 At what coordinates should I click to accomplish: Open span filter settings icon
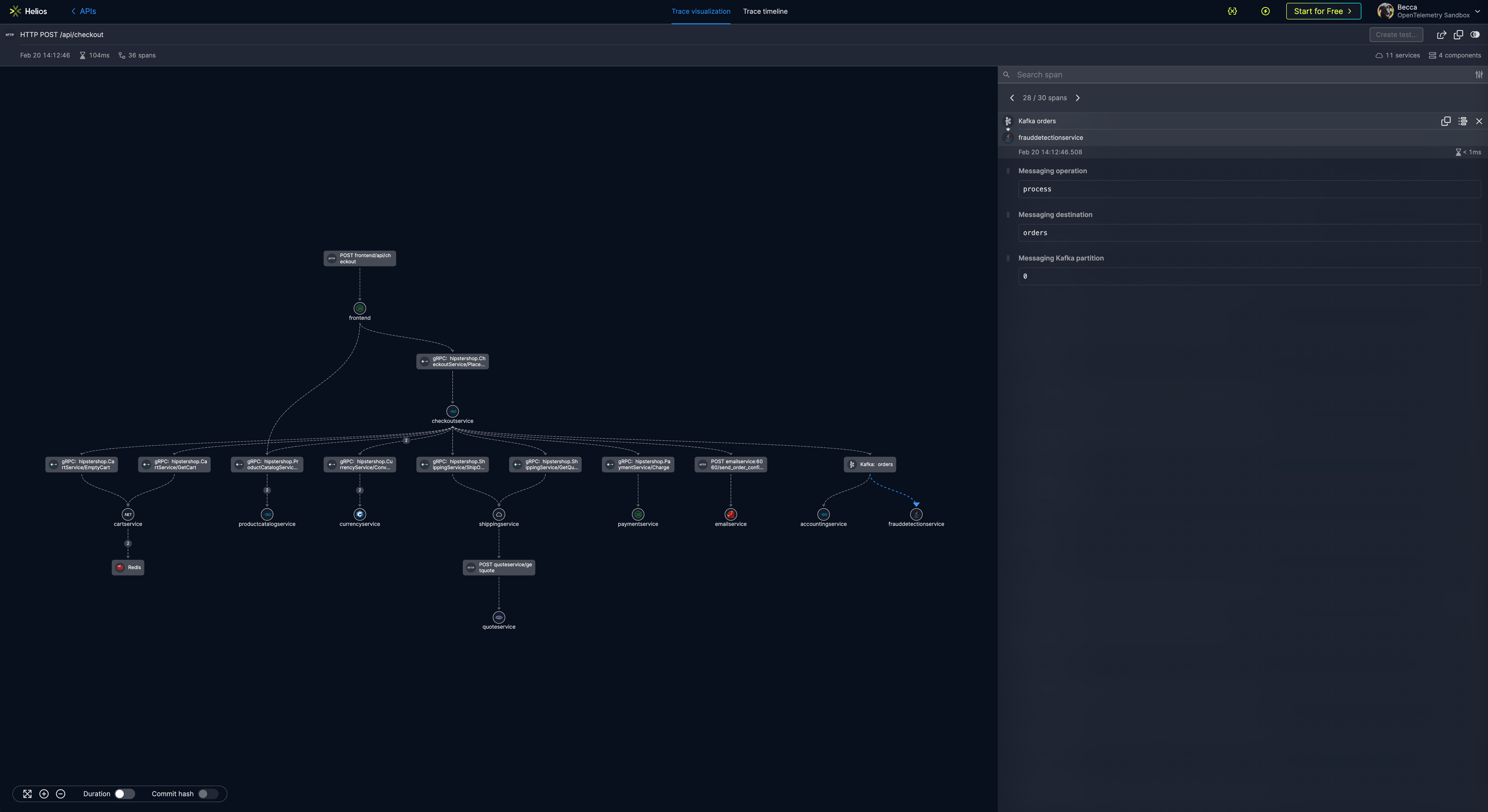pyautogui.click(x=1479, y=75)
